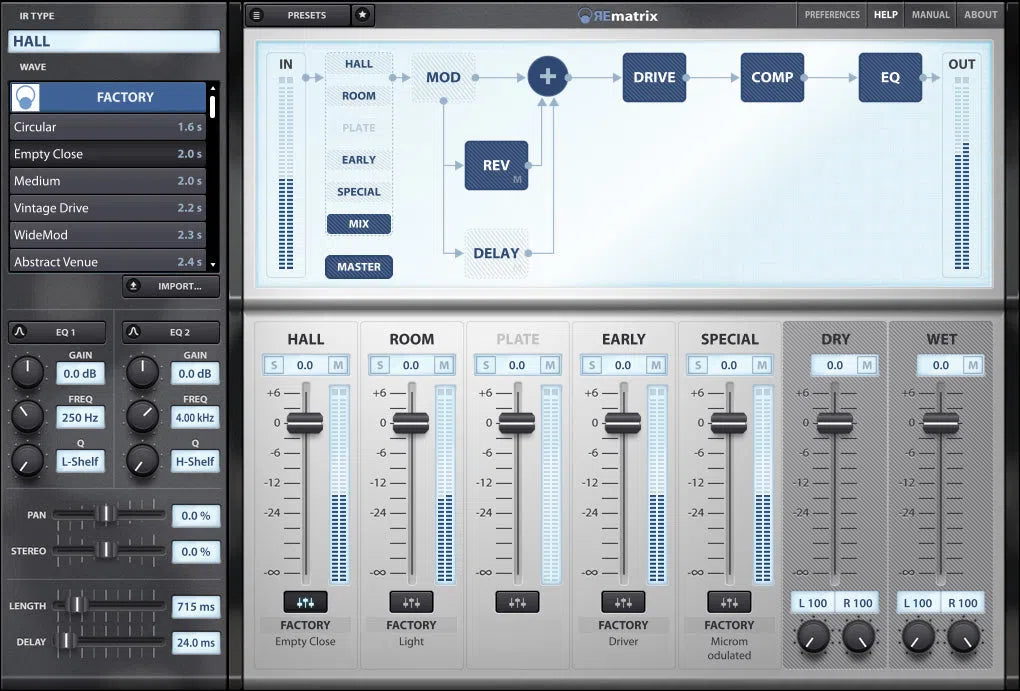Viewport: 1020px width, 691px height.
Task: Click the MANUAL menu item
Action: [x=930, y=14]
